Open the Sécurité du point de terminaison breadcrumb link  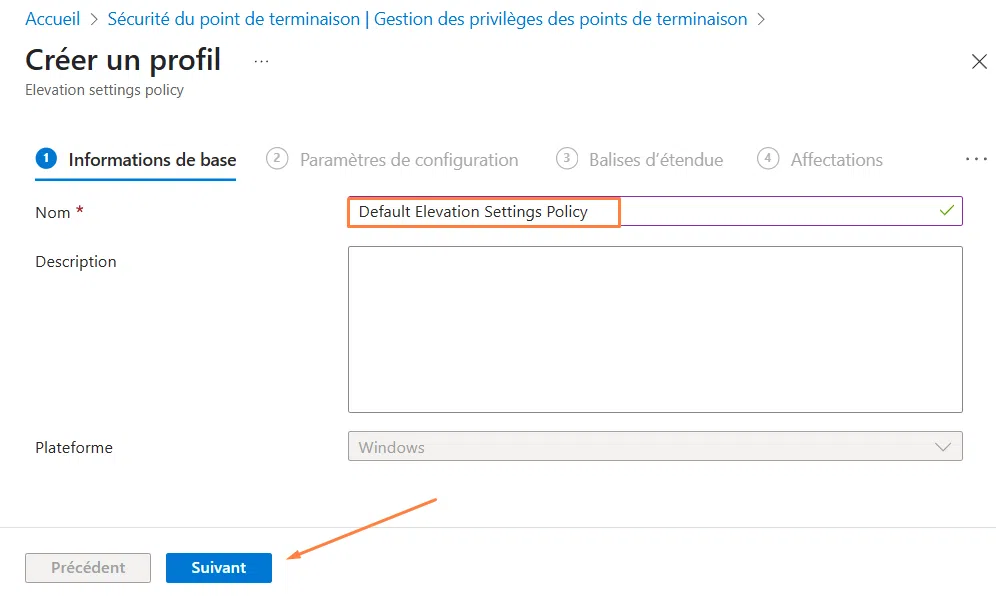pos(237,18)
